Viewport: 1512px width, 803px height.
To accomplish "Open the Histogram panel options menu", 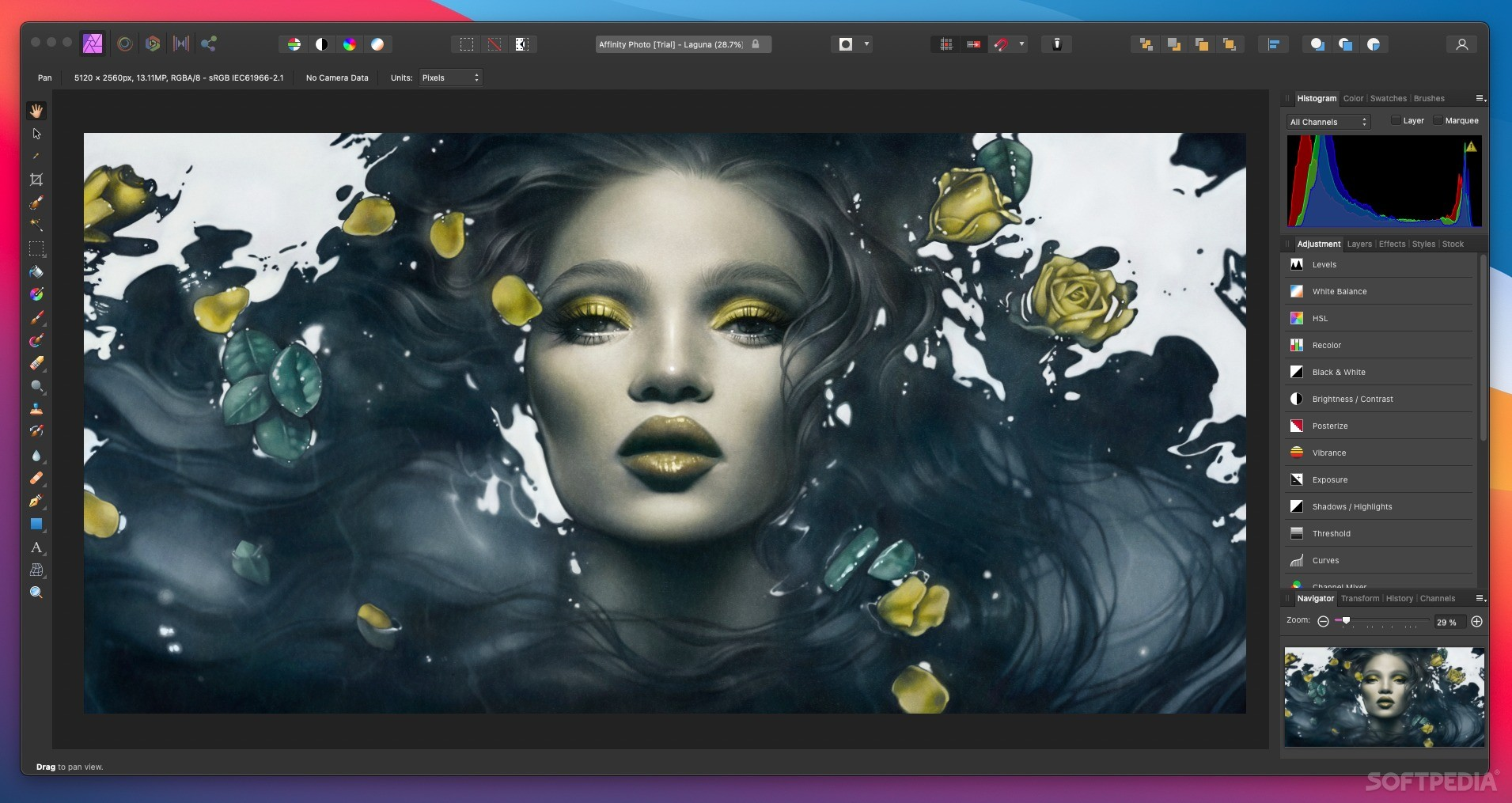I will tap(1480, 98).
